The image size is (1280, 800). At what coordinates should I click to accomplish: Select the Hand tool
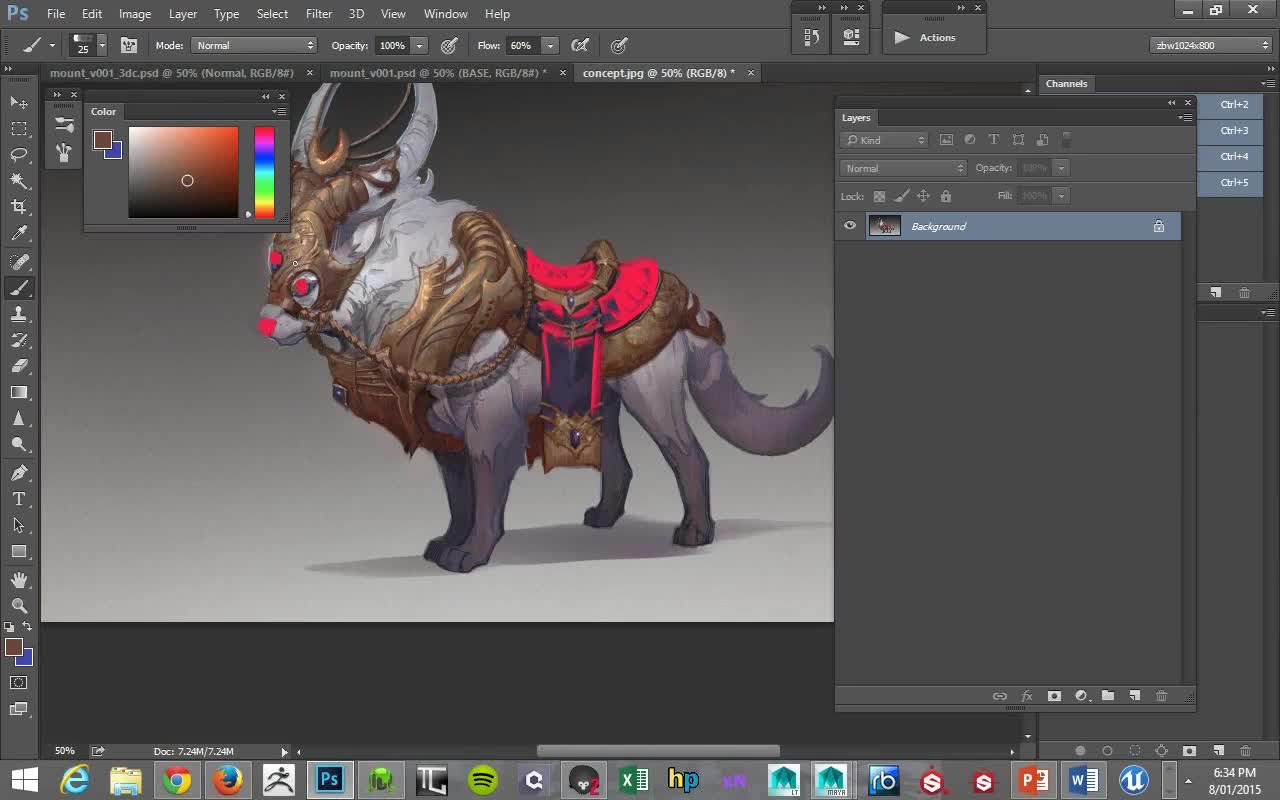(x=19, y=579)
